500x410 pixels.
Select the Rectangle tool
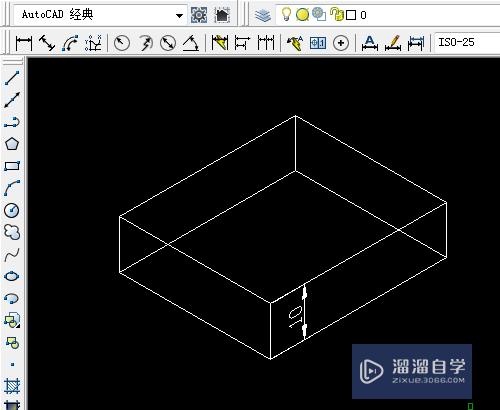(x=12, y=166)
